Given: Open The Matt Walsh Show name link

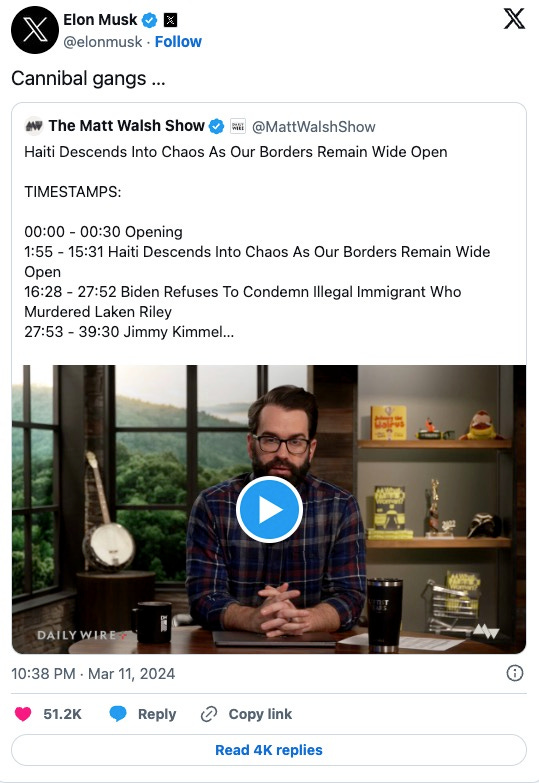Looking at the screenshot, I should coord(126,126).
